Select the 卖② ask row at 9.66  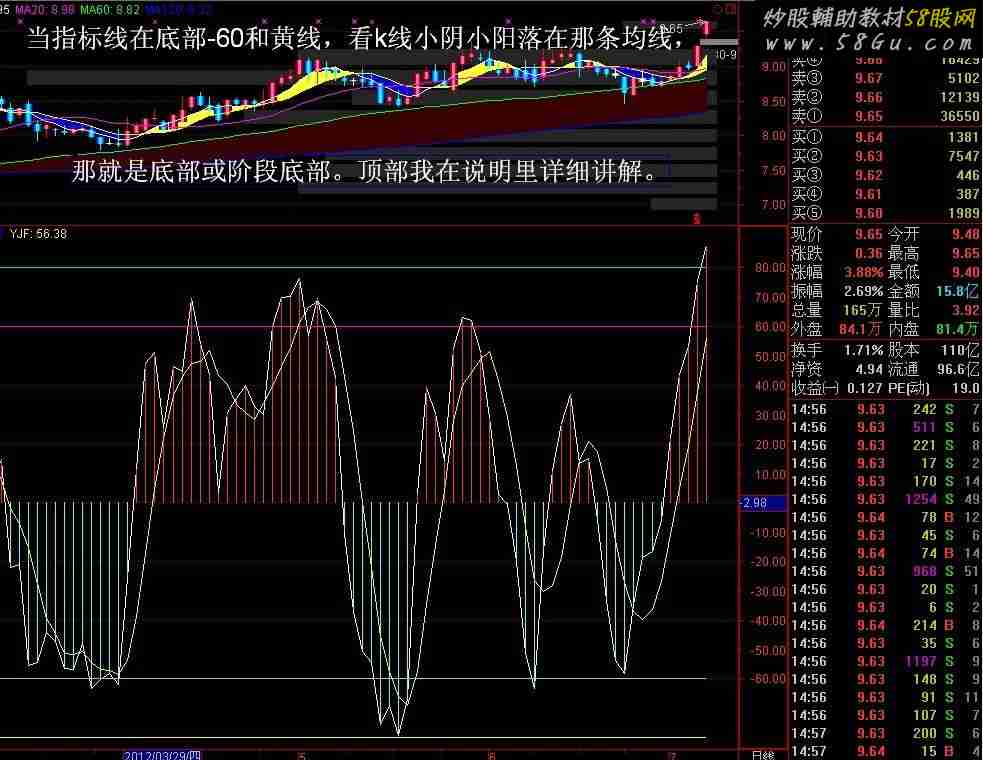click(885, 97)
